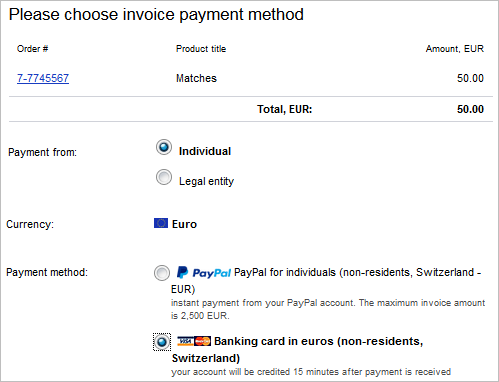Click the Visa MasterCard icons
Image resolution: width=499 pixels, height=382 pixels.
click(x=194, y=341)
